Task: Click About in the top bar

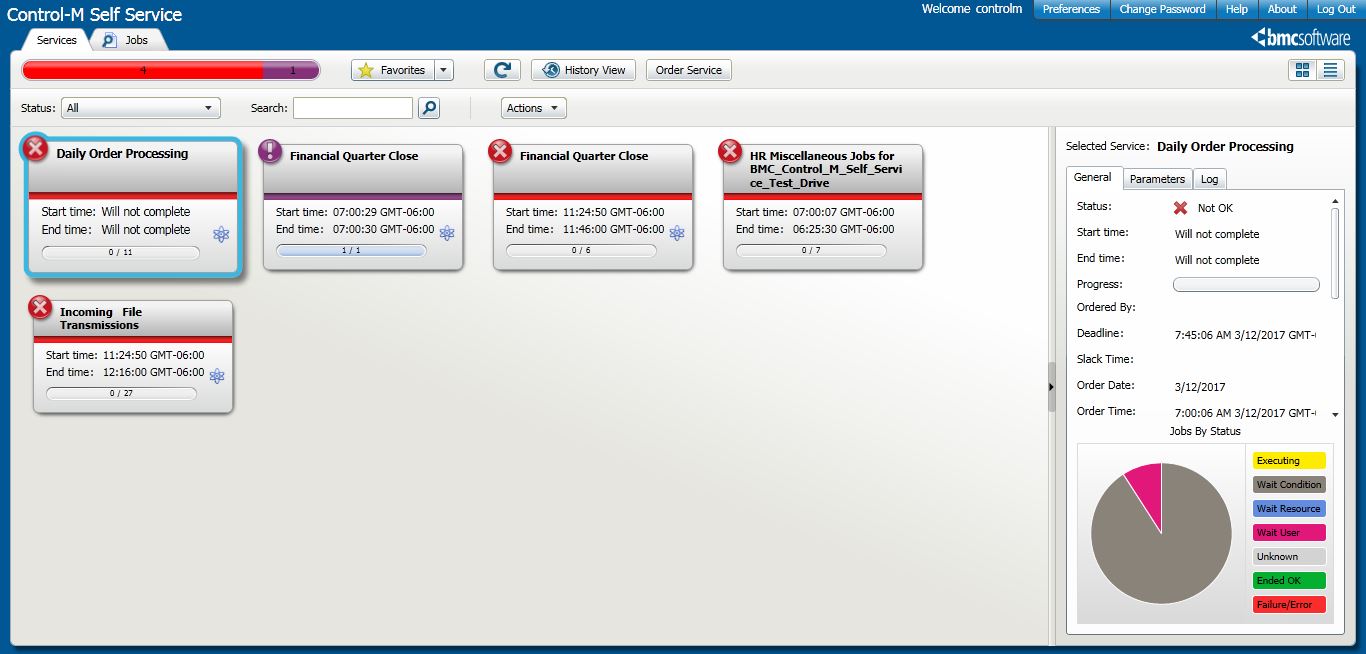Action: point(1282,9)
